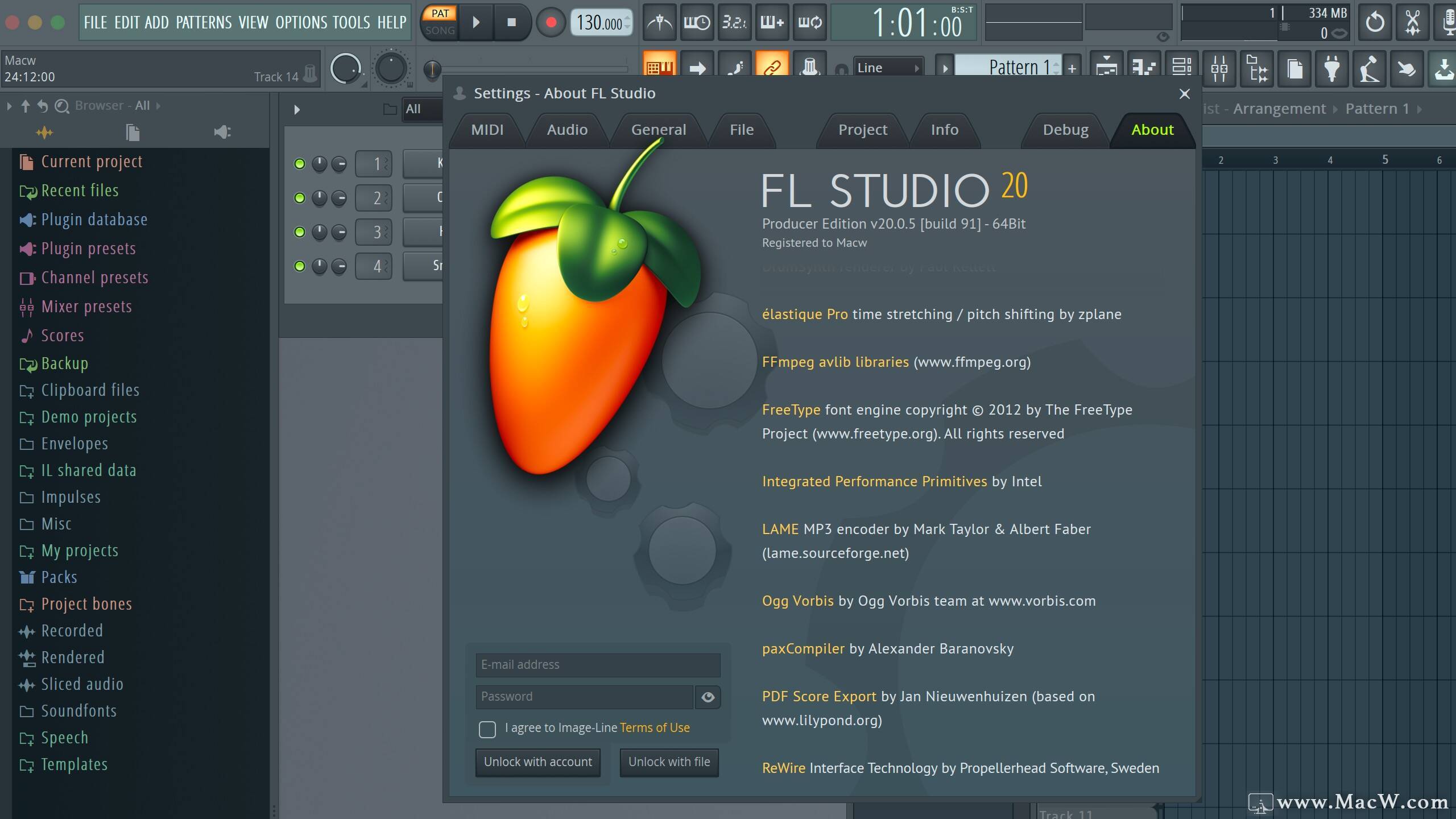Click the E-mail address input field
1456x819 pixels.
597,664
